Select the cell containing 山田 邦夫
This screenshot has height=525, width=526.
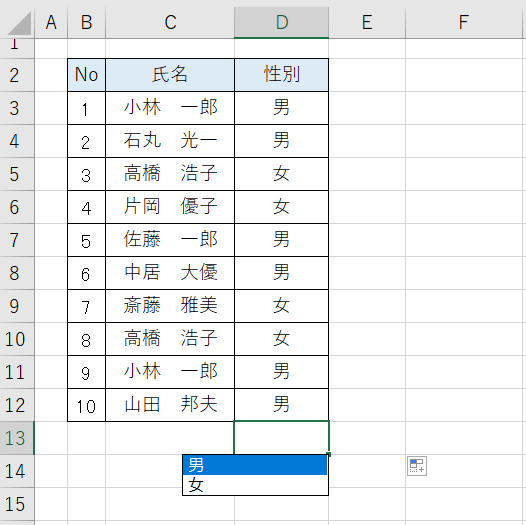click(x=170, y=405)
